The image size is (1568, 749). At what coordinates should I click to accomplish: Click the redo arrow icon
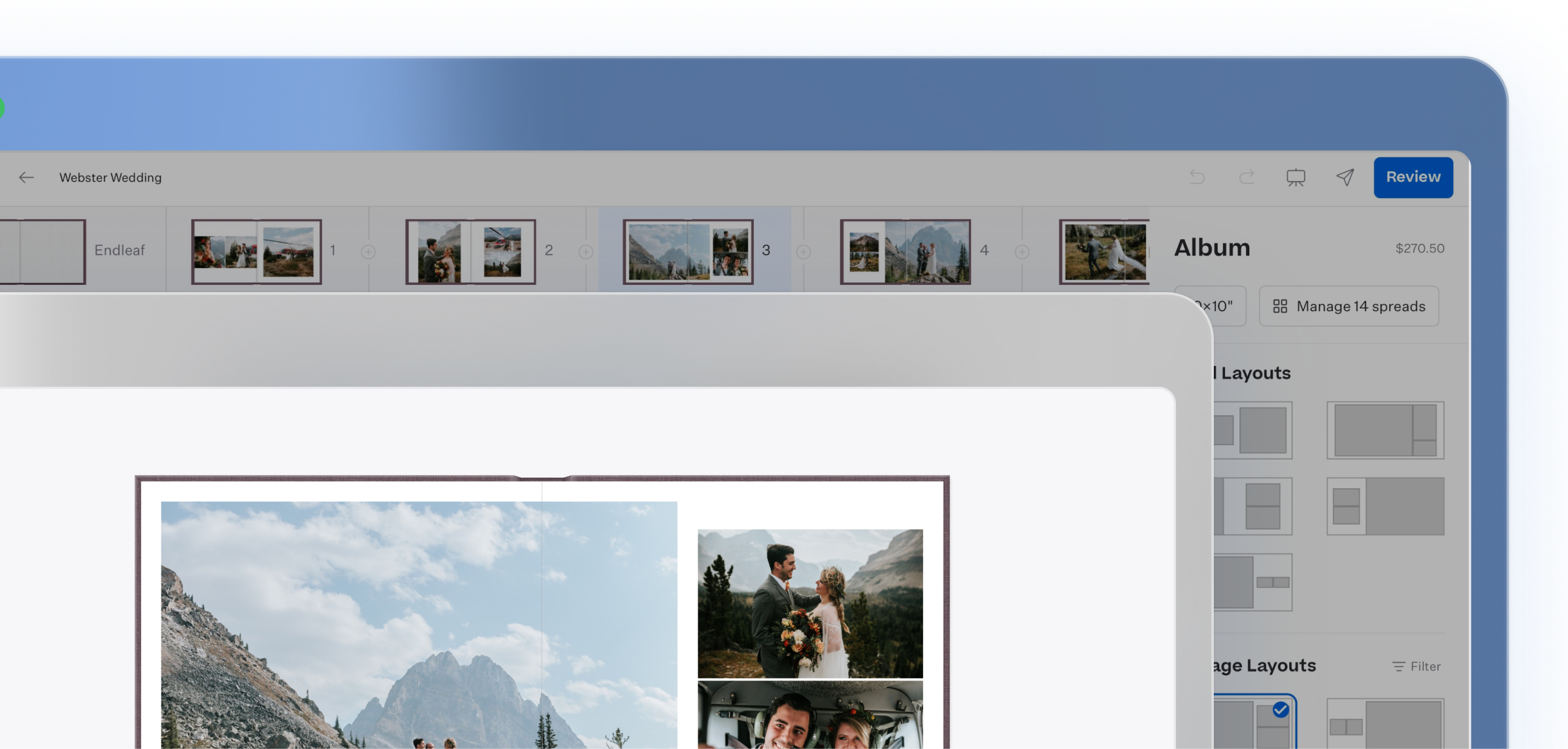1247,177
